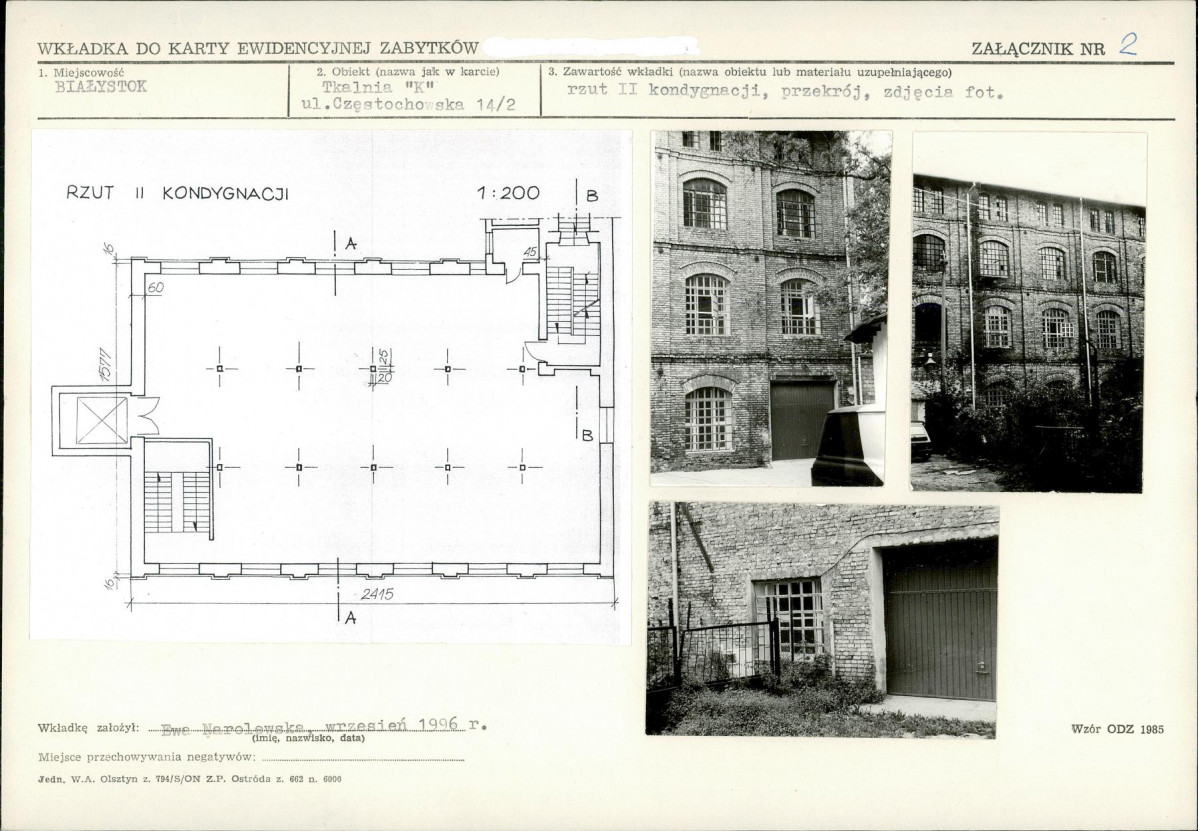Click the handwritten attachment number 2
Screen dimensions: 1198x831
pyautogui.click(x=1128, y=43)
